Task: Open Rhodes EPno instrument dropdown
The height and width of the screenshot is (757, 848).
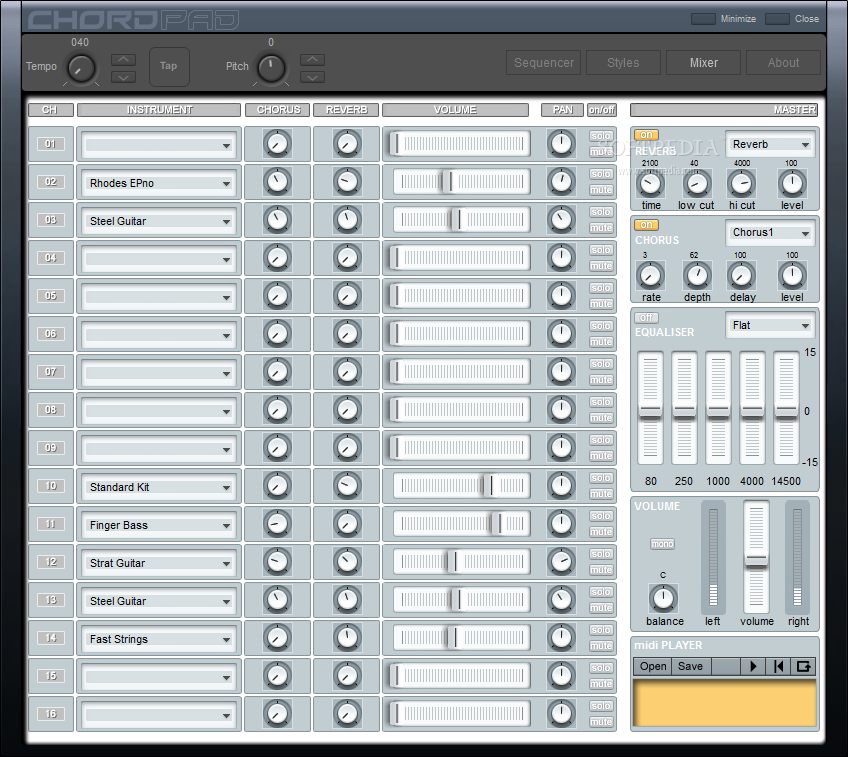Action: coord(160,183)
